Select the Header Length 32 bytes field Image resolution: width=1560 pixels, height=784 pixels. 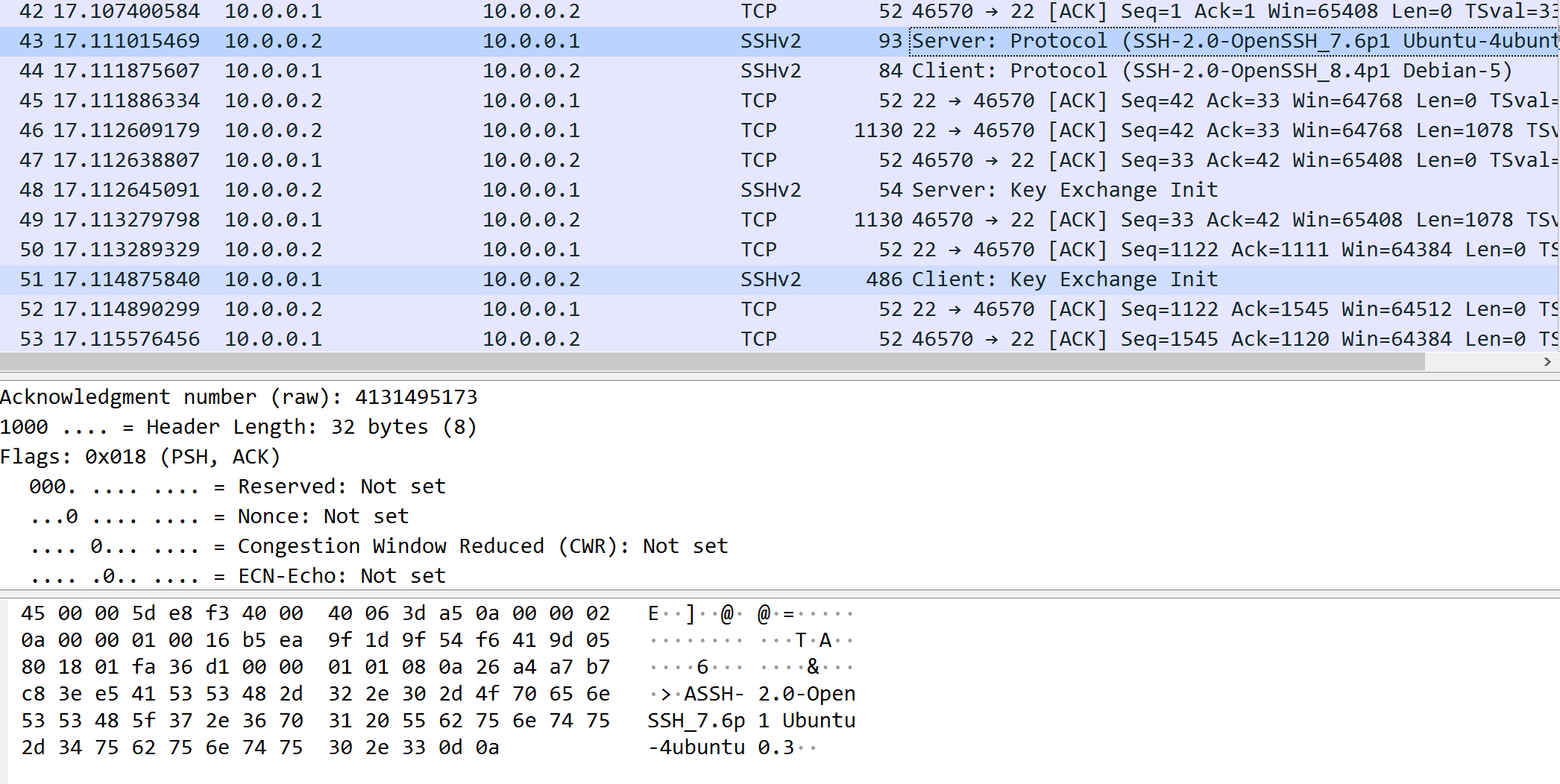coord(238,427)
